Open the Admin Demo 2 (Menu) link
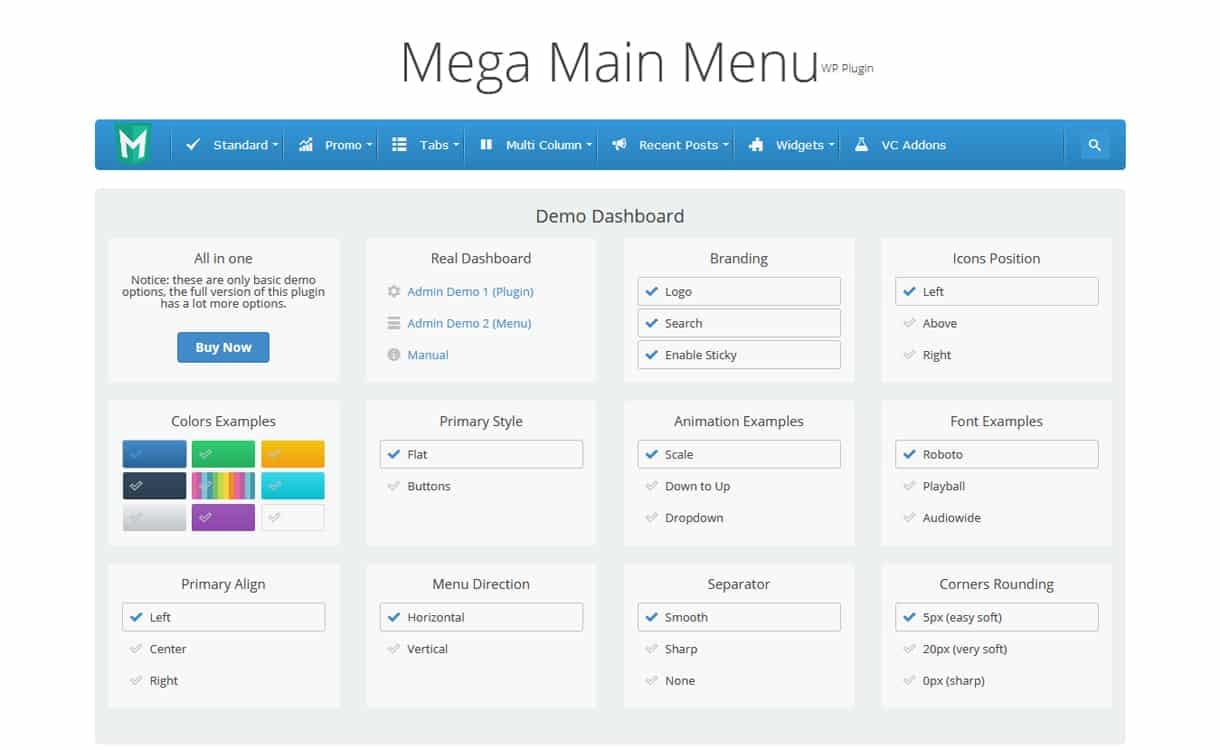 pyautogui.click(x=469, y=324)
